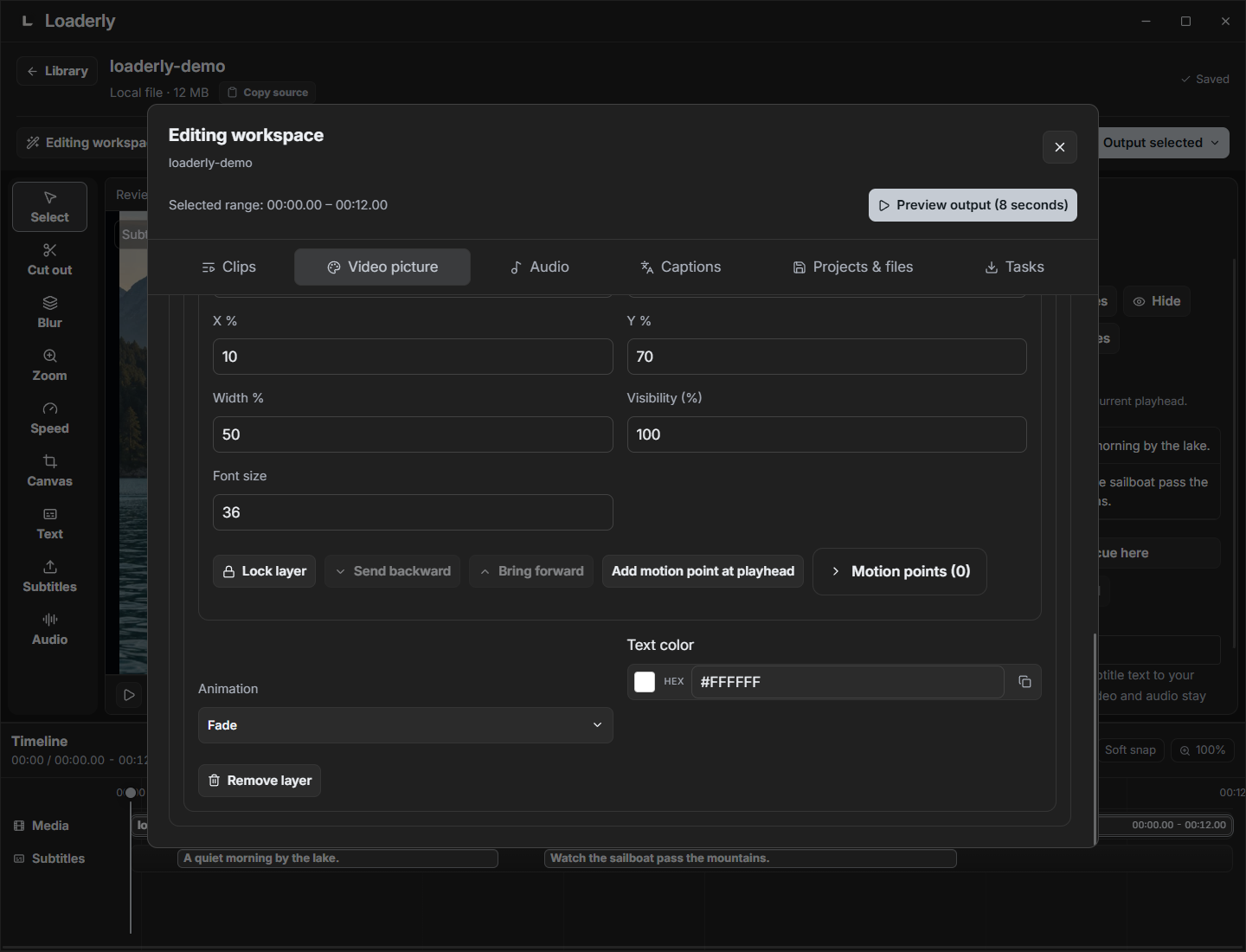1246x952 pixels.
Task: Pick the Select pointer tool
Action: point(49,207)
